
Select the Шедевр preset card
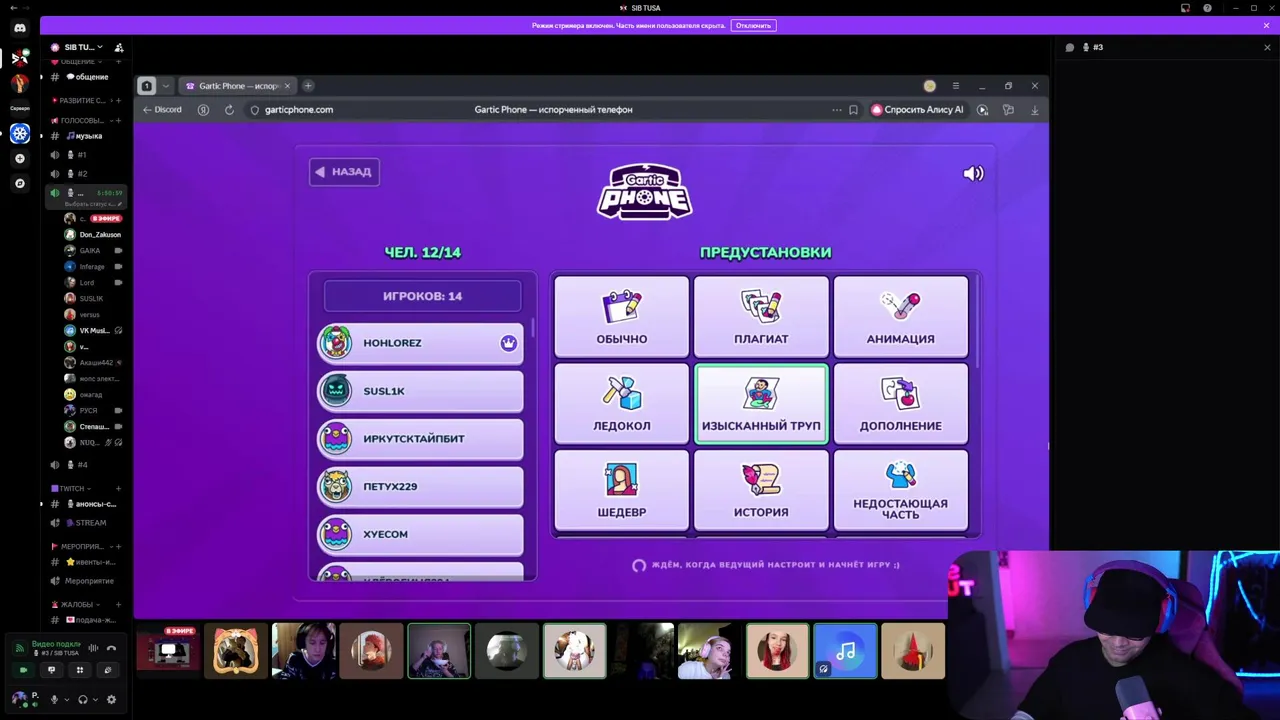click(621, 490)
